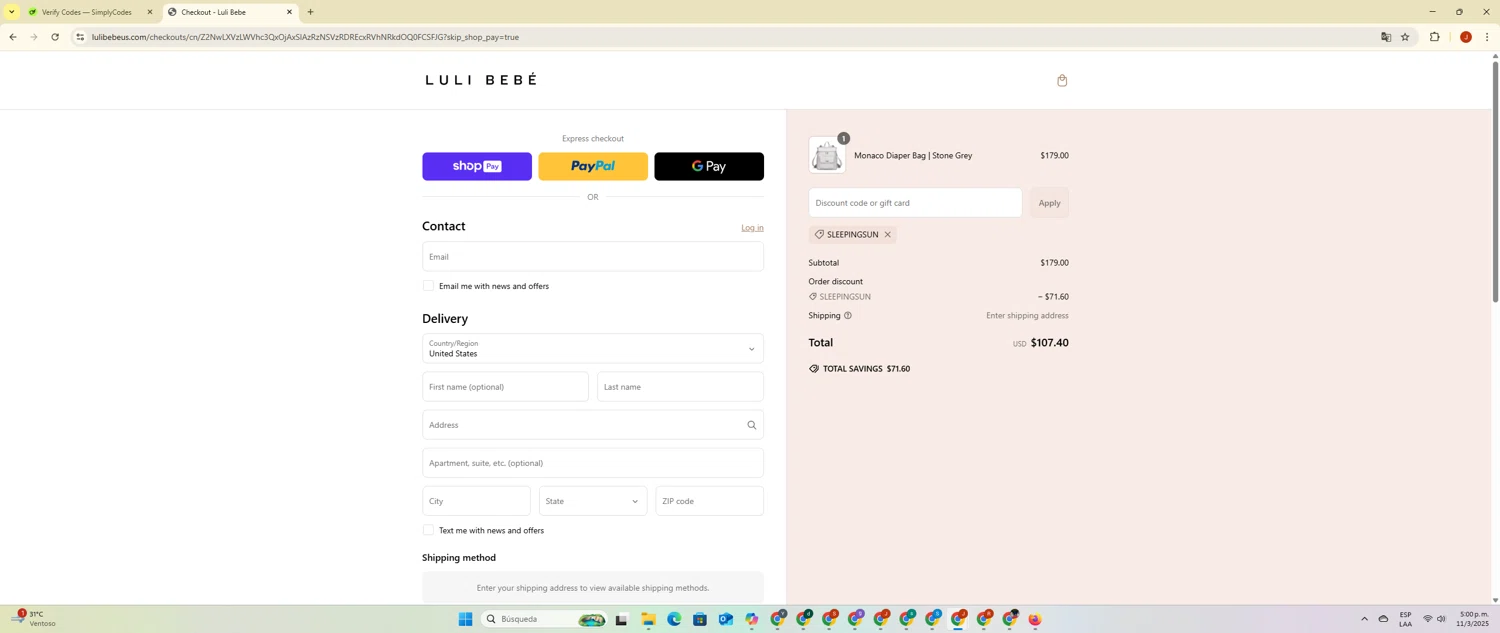Focus the Apartment, suite, etc. field
The height and width of the screenshot is (633, 1500).
click(x=593, y=463)
